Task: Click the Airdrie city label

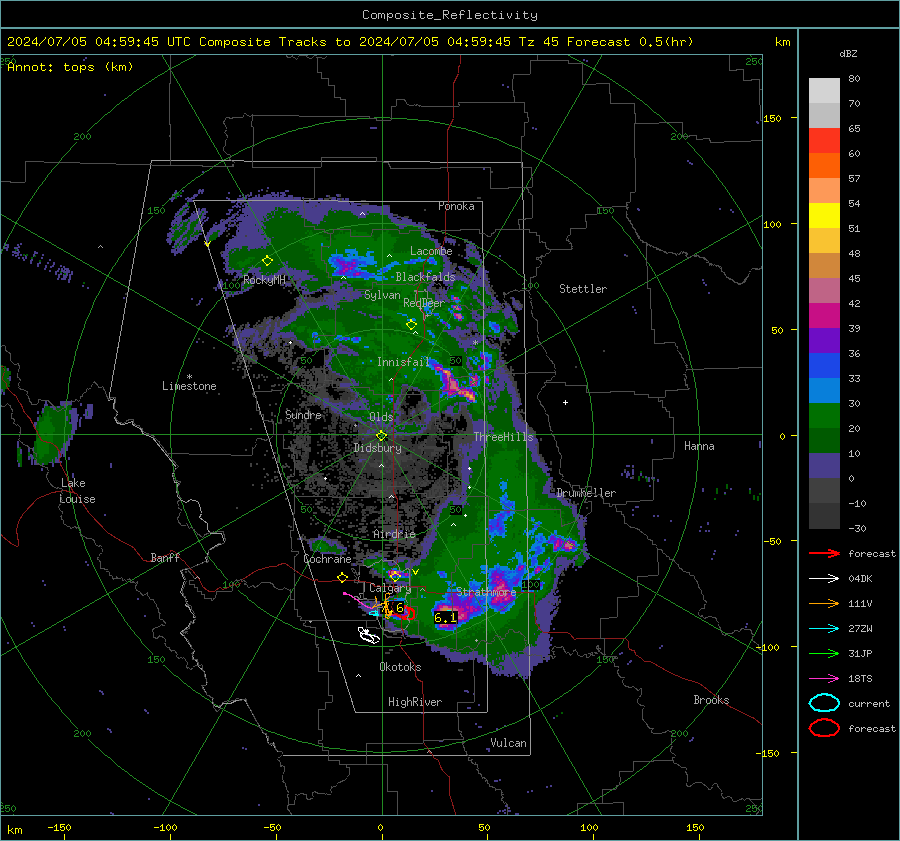Action: pyautogui.click(x=394, y=534)
